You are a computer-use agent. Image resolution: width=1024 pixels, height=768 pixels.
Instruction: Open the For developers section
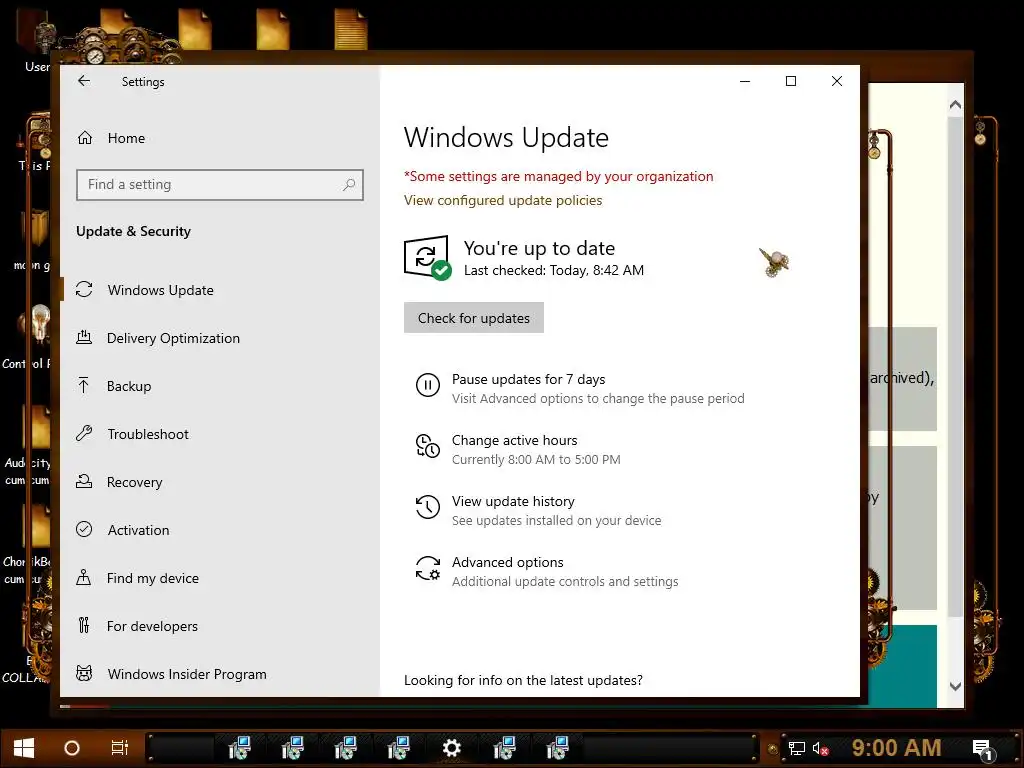tap(219, 626)
